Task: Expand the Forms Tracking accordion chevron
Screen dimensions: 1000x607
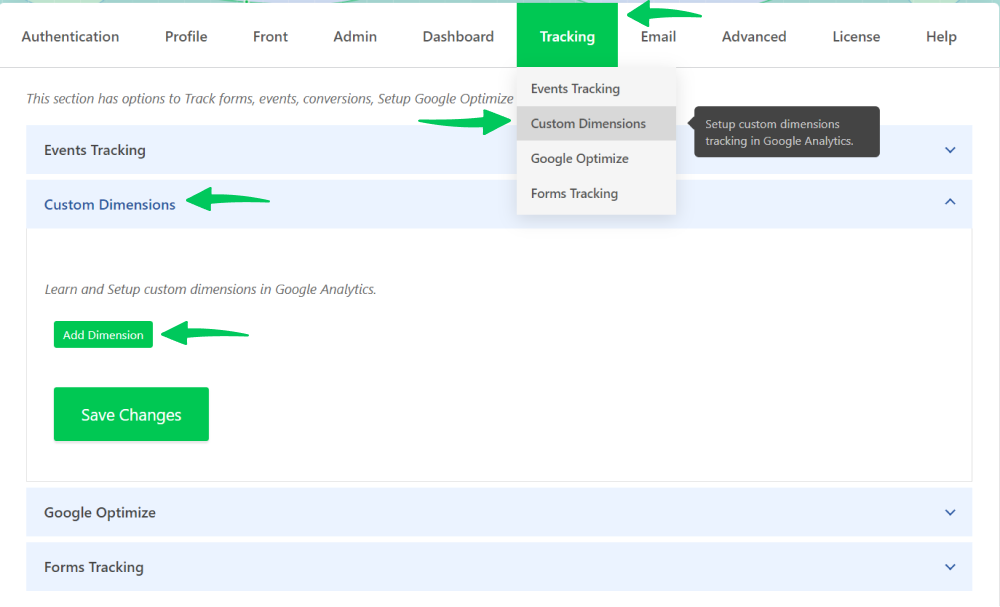Action: pos(950,567)
